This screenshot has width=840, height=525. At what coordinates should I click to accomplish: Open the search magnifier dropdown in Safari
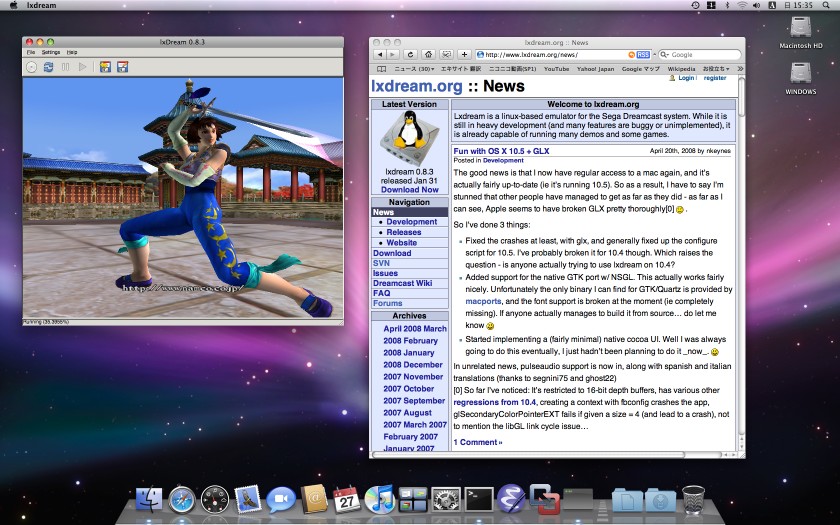point(665,55)
